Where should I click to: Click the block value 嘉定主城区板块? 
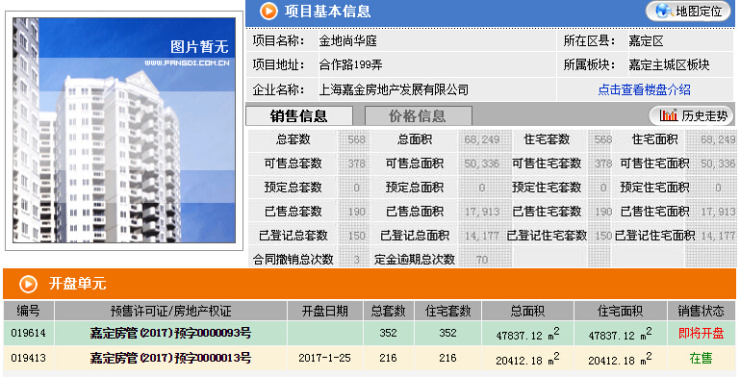coord(669,65)
